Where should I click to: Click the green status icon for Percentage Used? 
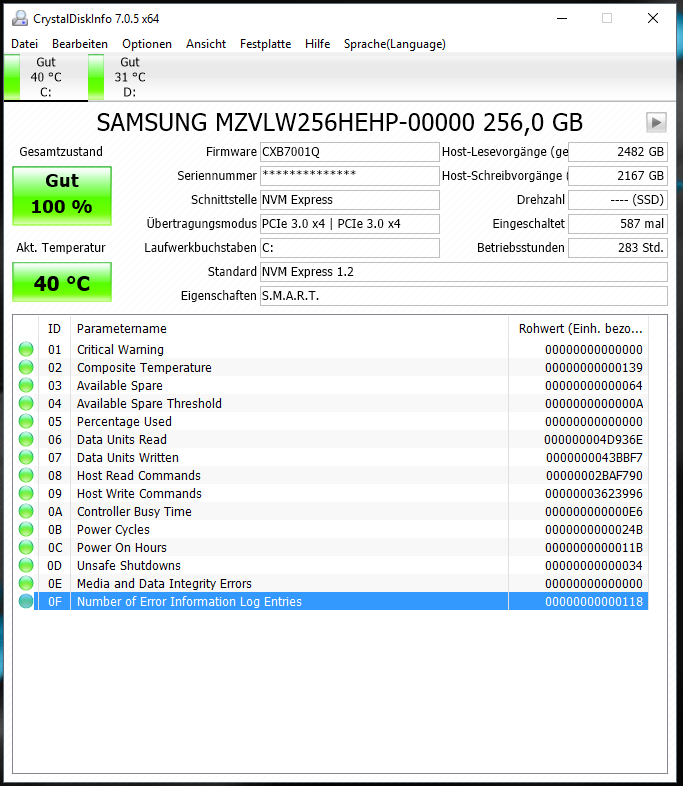click(26, 422)
